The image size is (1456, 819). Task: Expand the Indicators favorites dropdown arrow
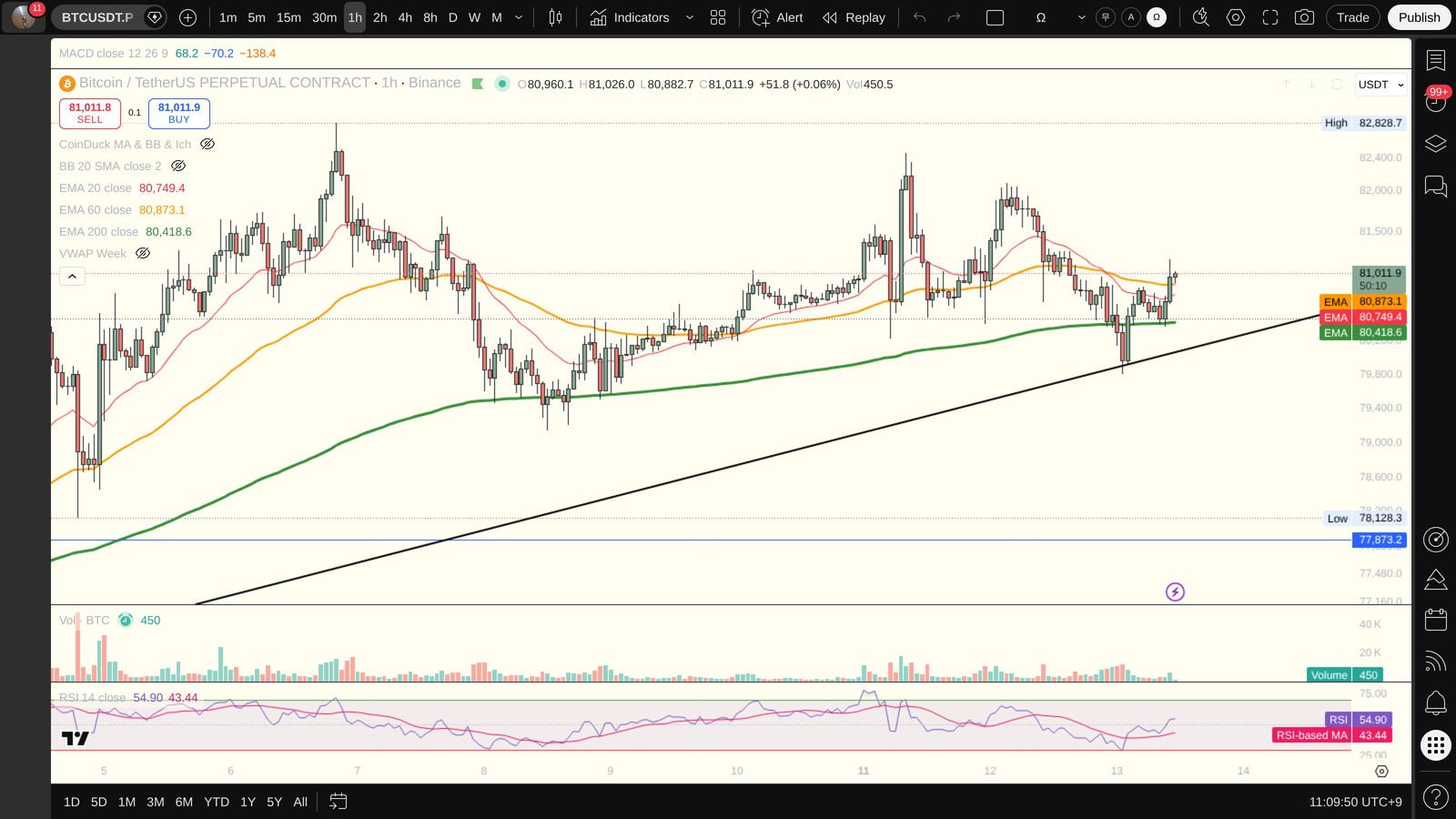point(689,17)
